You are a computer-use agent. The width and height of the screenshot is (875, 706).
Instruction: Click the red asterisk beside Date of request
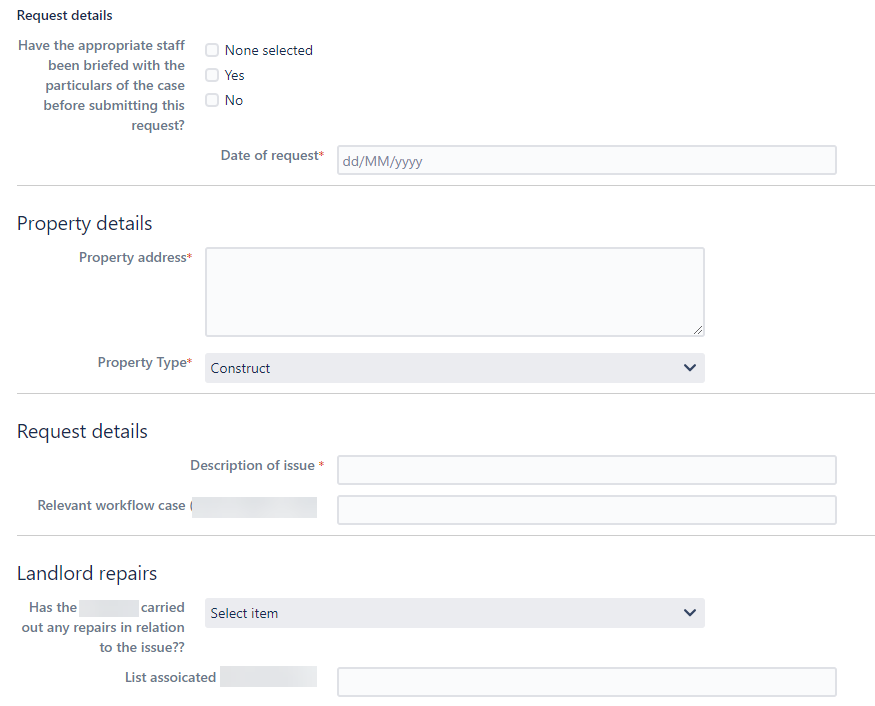click(324, 154)
